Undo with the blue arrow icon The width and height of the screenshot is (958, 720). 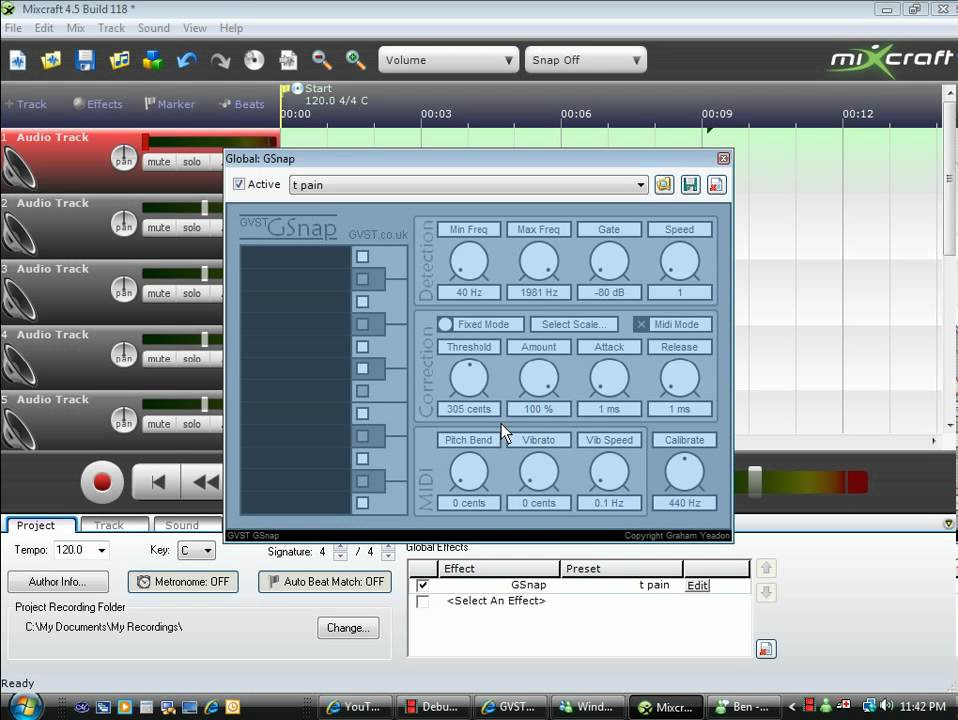coord(187,61)
